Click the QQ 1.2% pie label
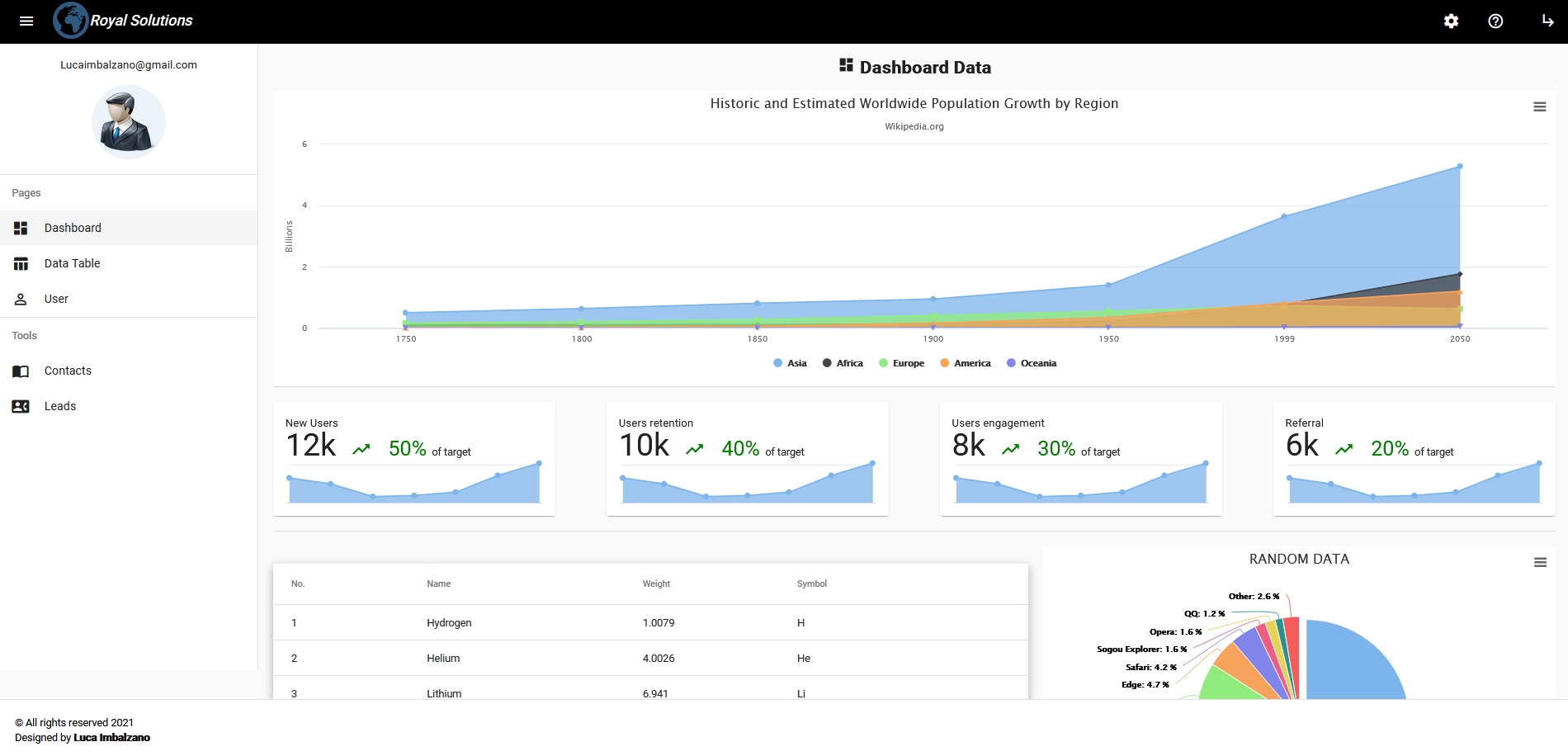The height and width of the screenshot is (756, 1568). tap(1205, 614)
